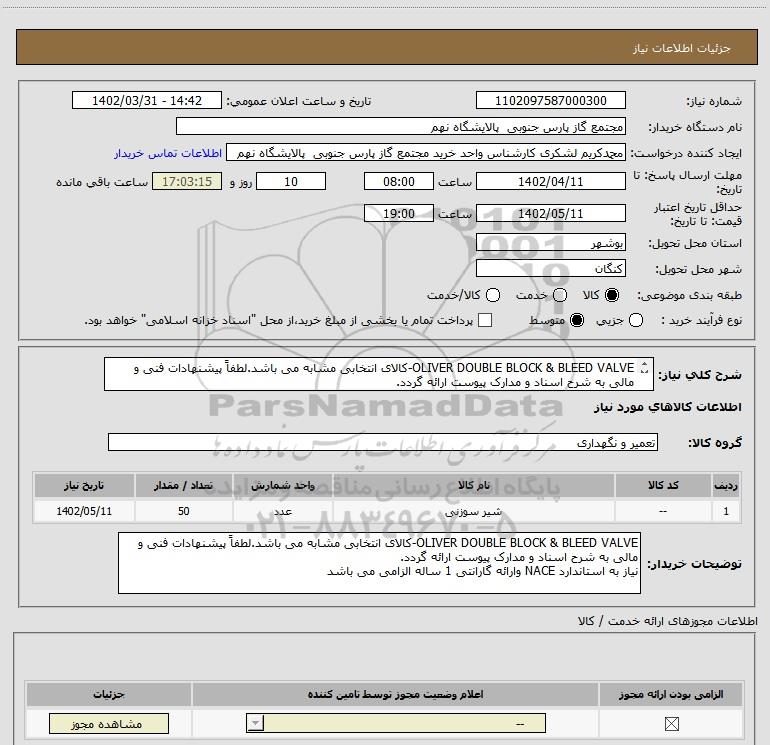The height and width of the screenshot is (745, 770).
Task: Toggle the mandatory license checkbox
Action: coord(671,724)
